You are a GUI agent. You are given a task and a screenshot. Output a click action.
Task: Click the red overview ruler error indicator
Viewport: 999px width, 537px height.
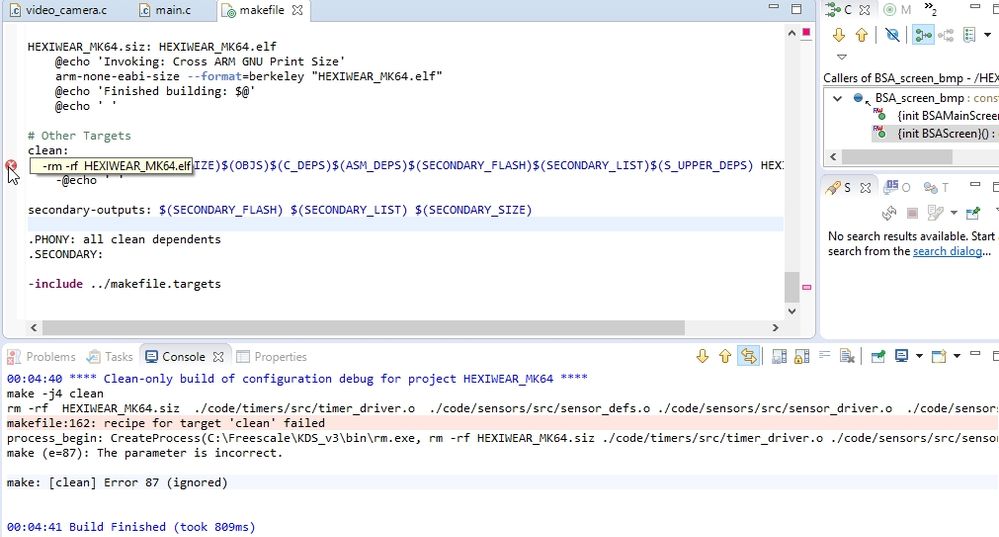click(807, 32)
